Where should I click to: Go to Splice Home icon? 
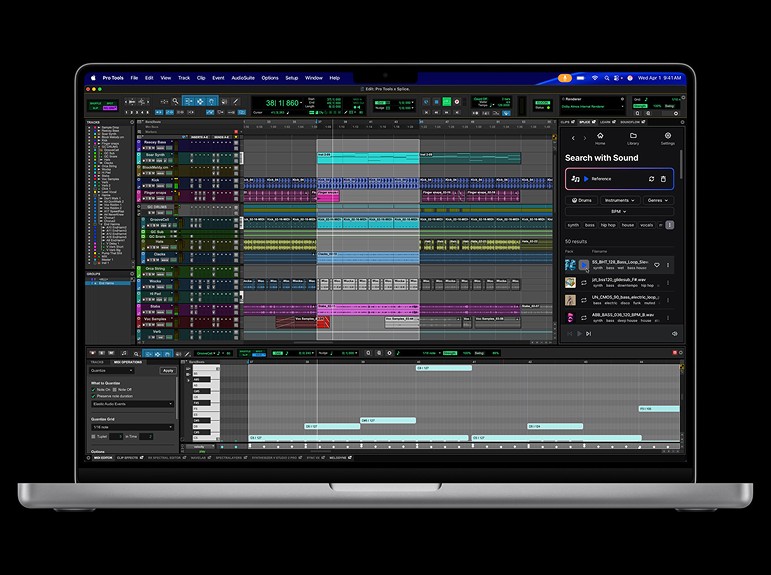(600, 135)
